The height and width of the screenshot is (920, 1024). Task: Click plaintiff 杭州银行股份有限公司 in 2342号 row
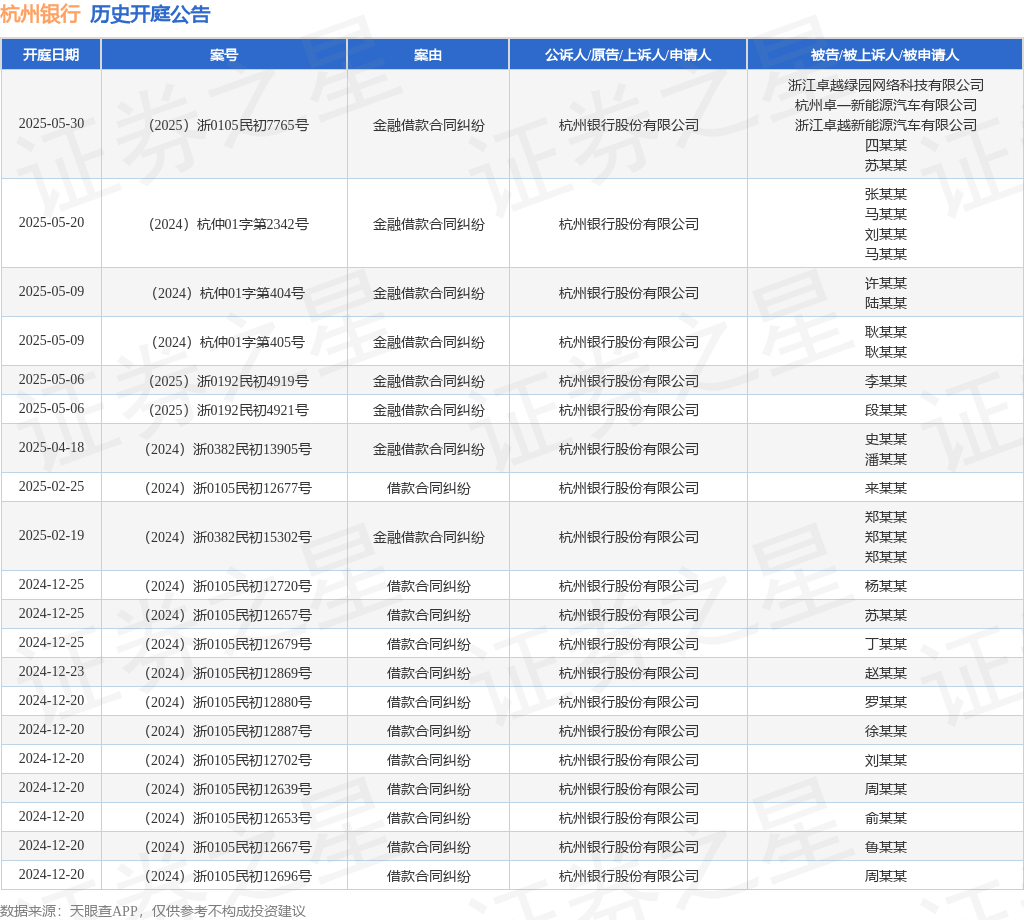click(x=628, y=225)
